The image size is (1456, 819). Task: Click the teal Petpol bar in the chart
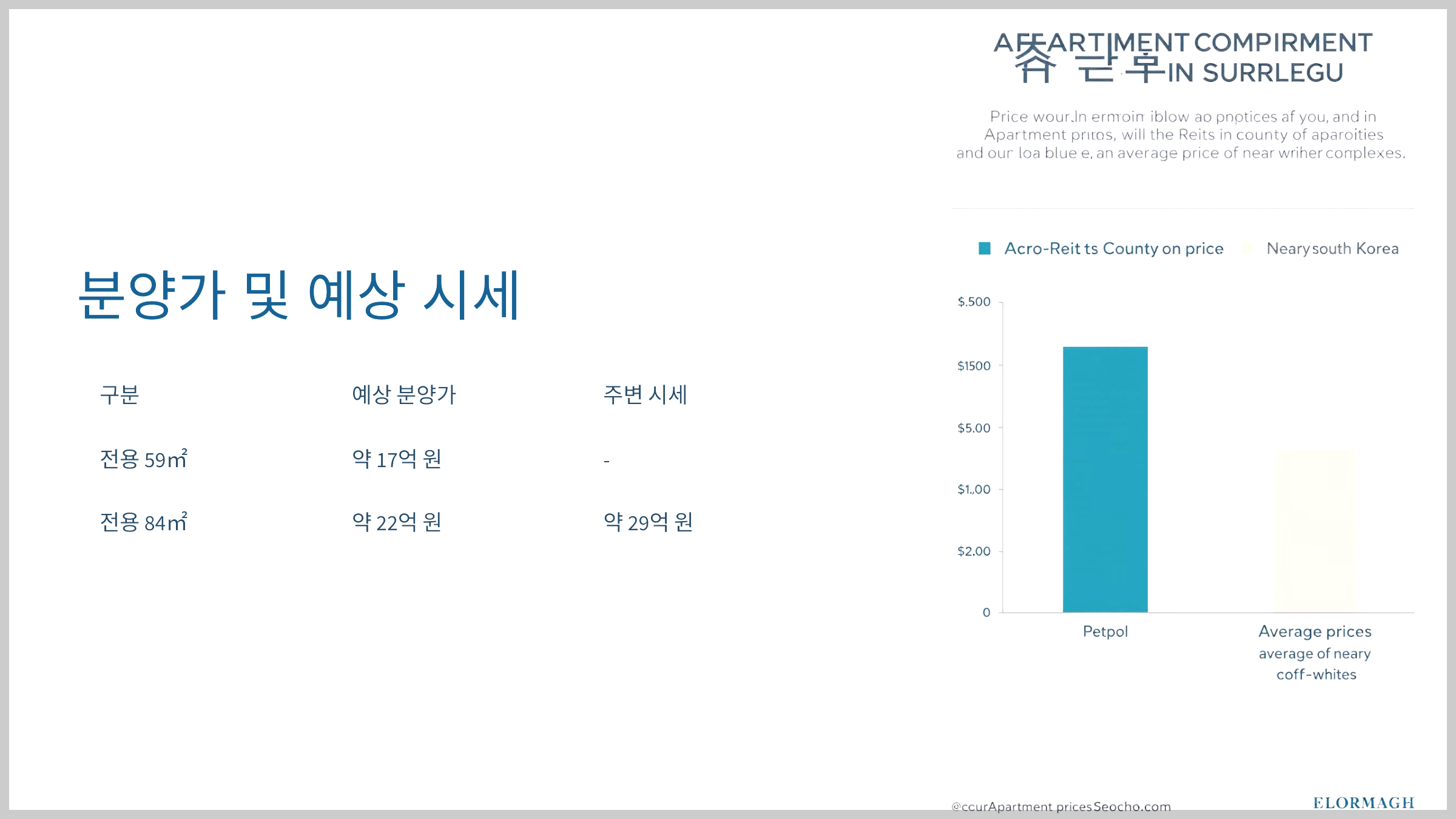coord(1105,479)
